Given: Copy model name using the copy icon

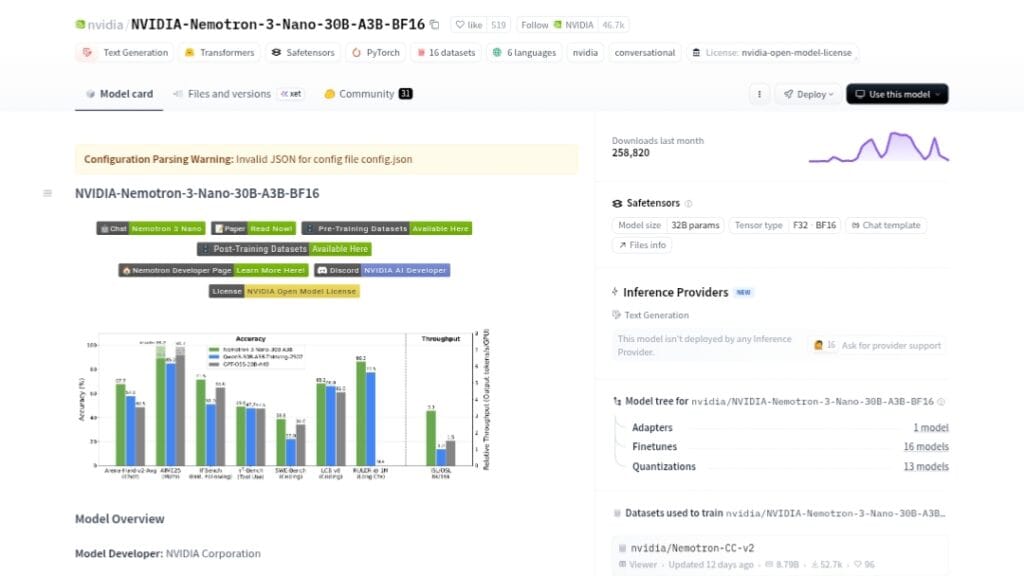Looking at the screenshot, I should click(x=435, y=24).
